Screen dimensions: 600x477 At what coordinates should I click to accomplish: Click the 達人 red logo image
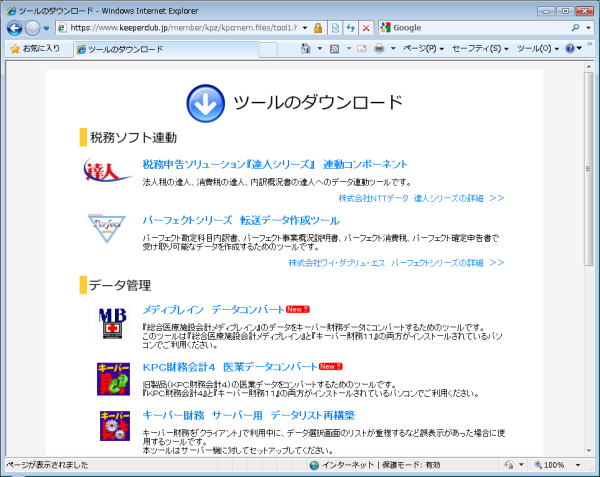[106, 170]
